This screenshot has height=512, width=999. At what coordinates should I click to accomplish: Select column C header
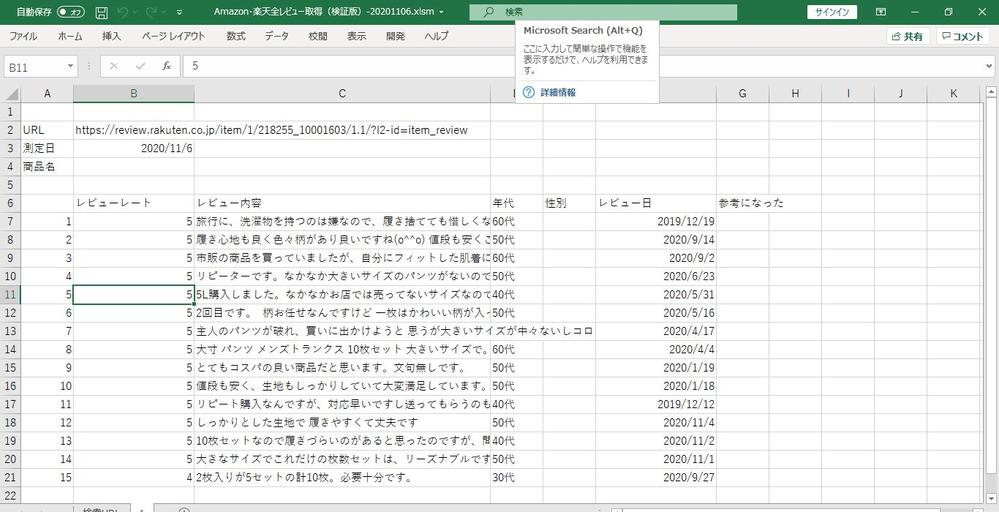[342, 94]
